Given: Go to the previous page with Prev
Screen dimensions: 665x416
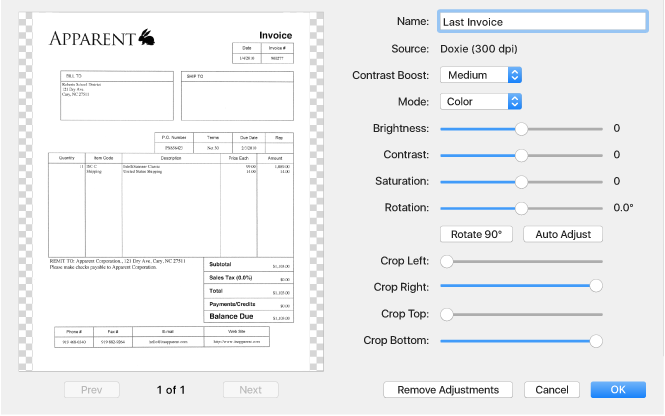Looking at the screenshot, I should point(92,390).
